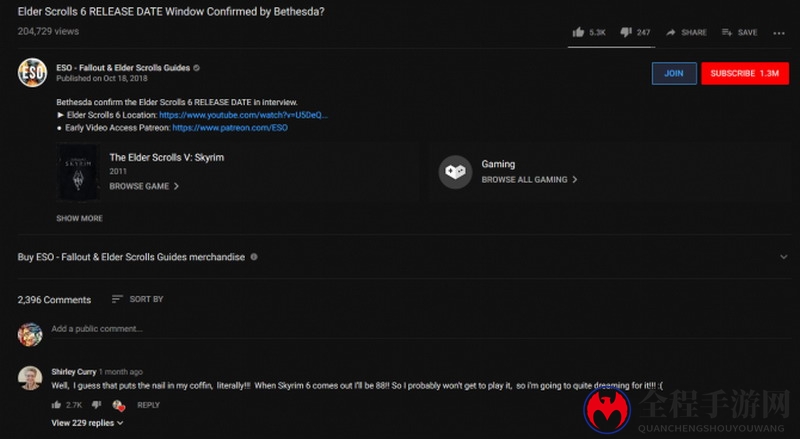Reply to Shirley Curry's comment
Image resolution: width=800 pixels, height=439 pixels.
click(x=148, y=405)
